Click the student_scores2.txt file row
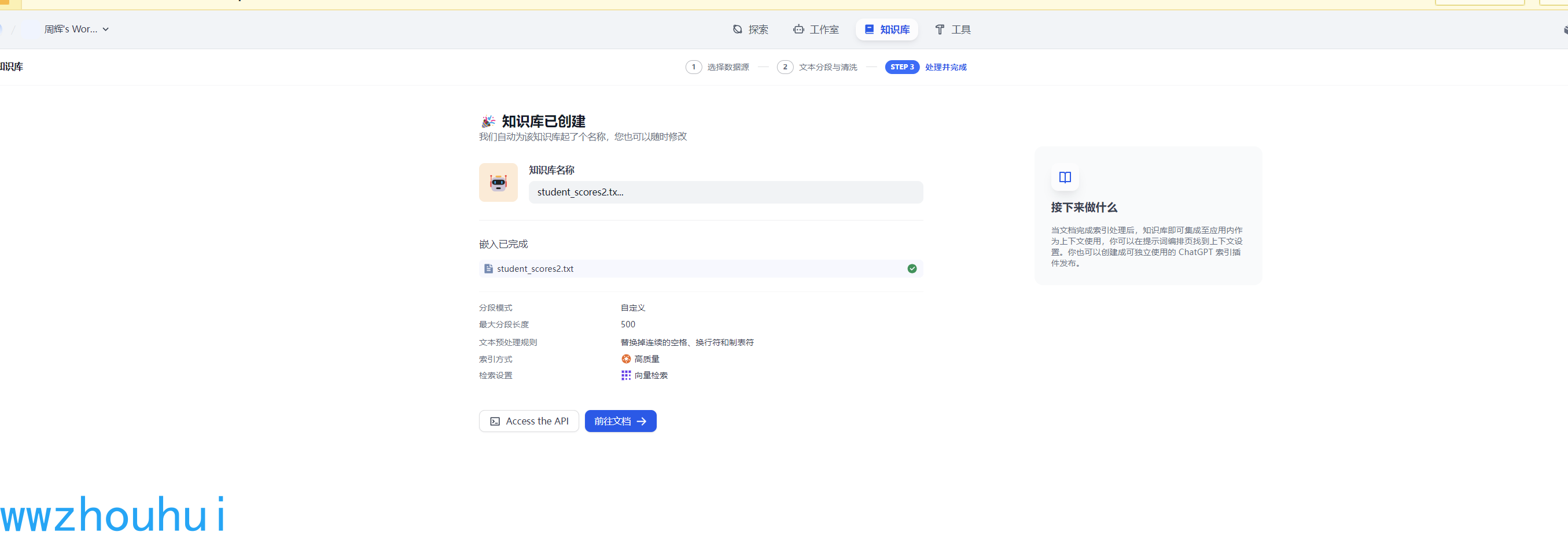 click(701, 268)
